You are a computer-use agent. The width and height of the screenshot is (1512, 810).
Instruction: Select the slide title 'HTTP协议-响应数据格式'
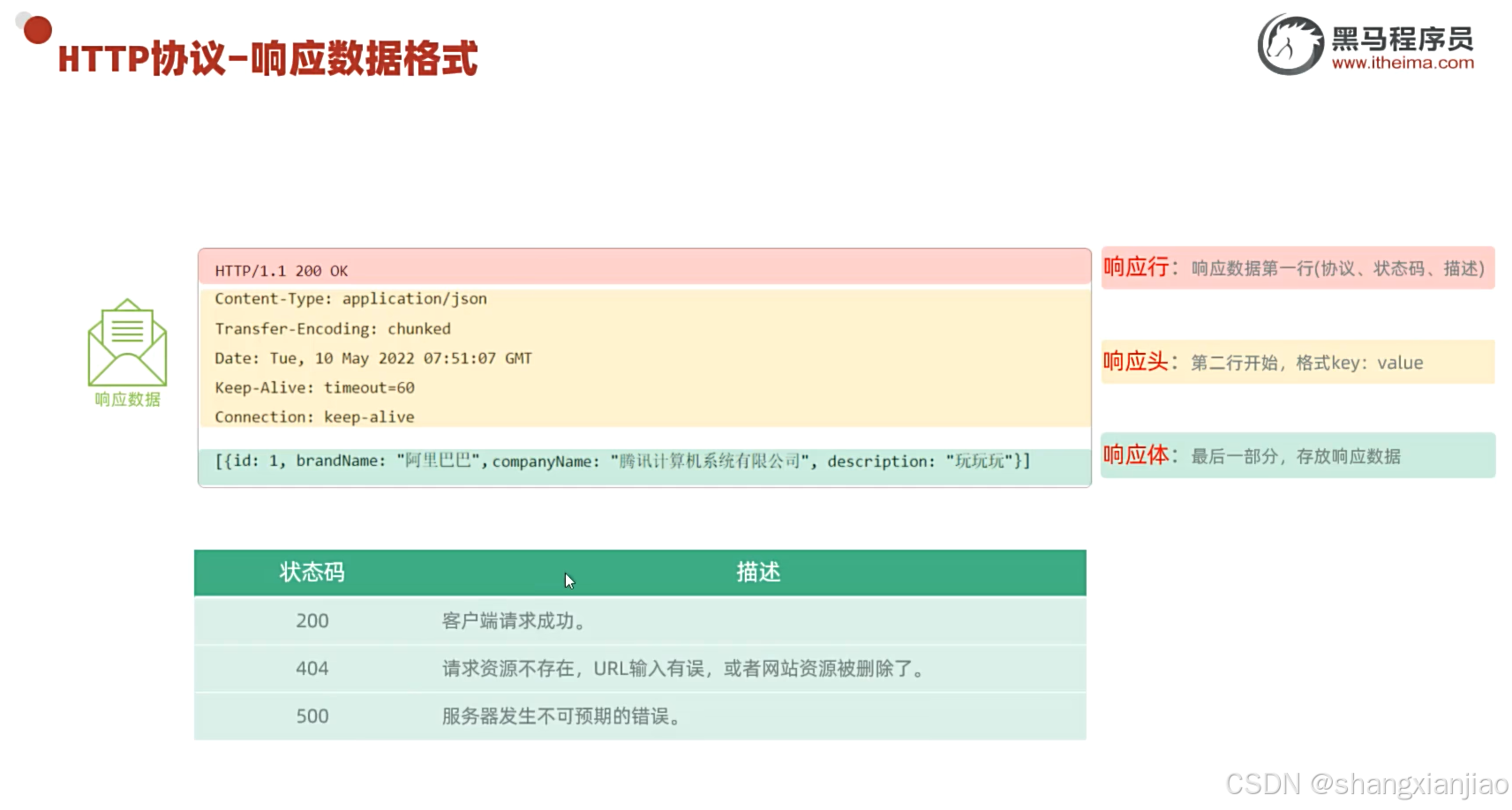pos(267,58)
